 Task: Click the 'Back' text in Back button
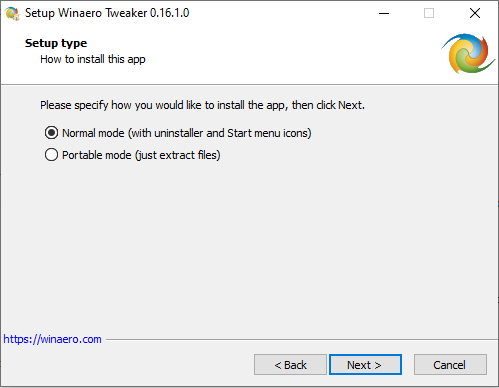[x=295, y=365]
